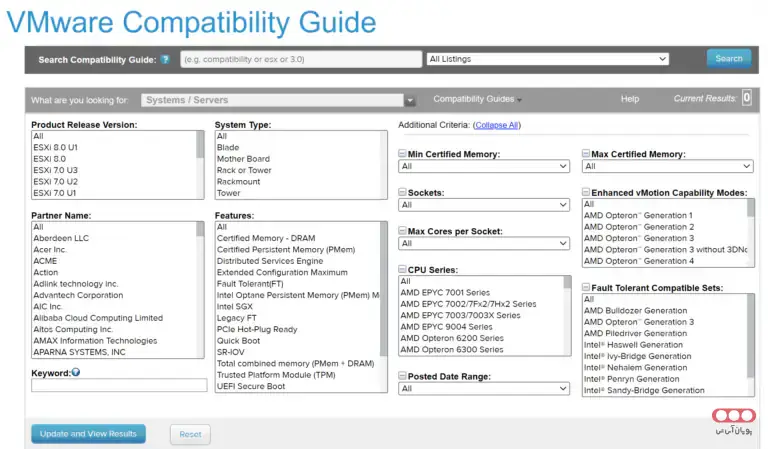Select UEFI Secure Boot feature
Screen dimensions: 768x449
click(251, 386)
